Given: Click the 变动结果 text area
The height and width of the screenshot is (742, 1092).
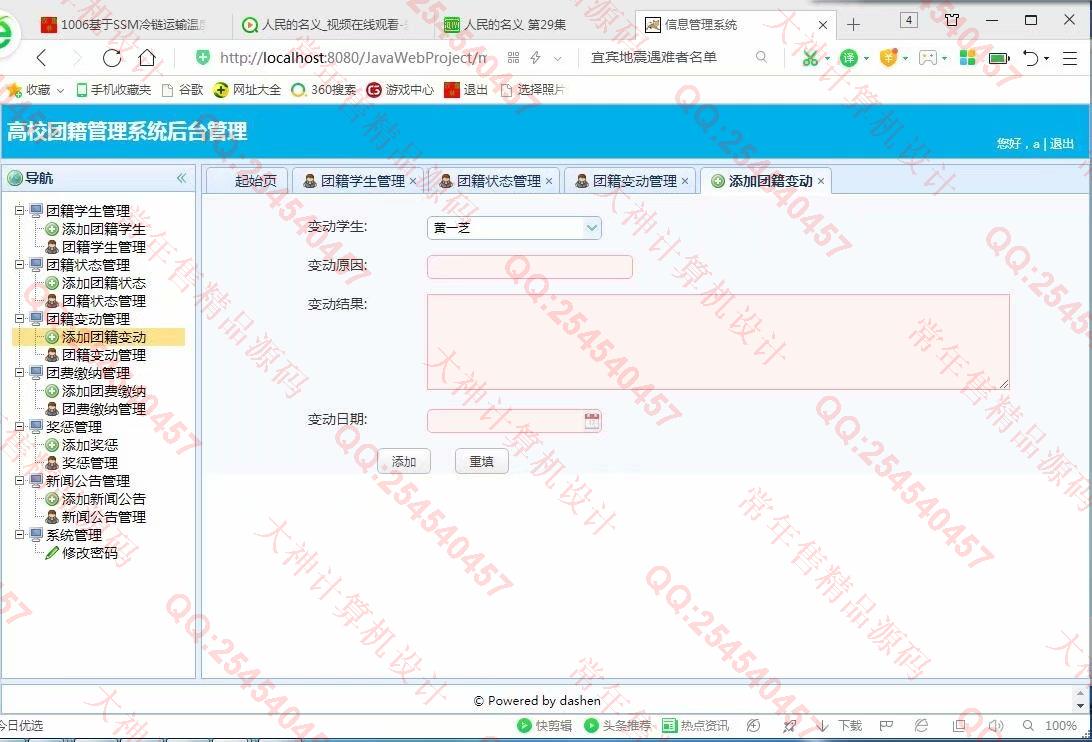Looking at the screenshot, I should [x=718, y=341].
